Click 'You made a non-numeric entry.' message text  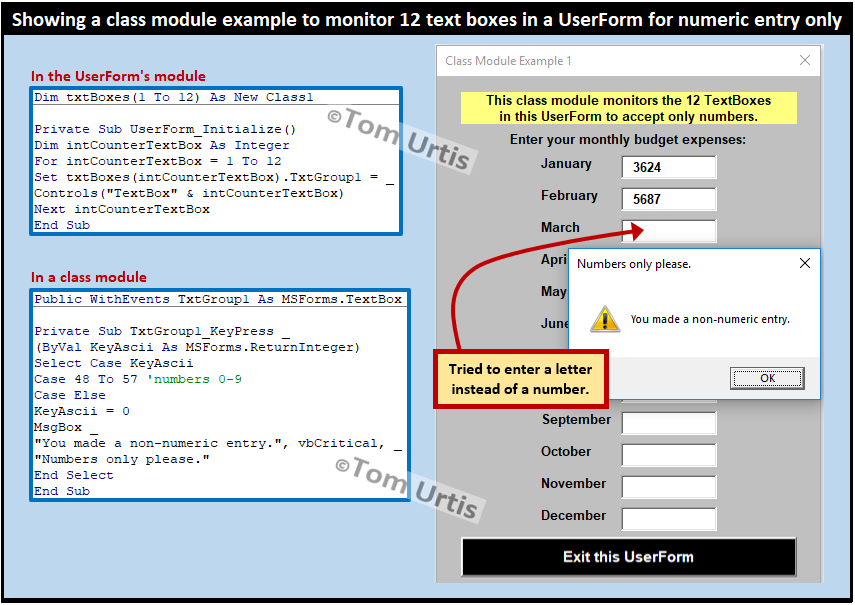tap(710, 319)
